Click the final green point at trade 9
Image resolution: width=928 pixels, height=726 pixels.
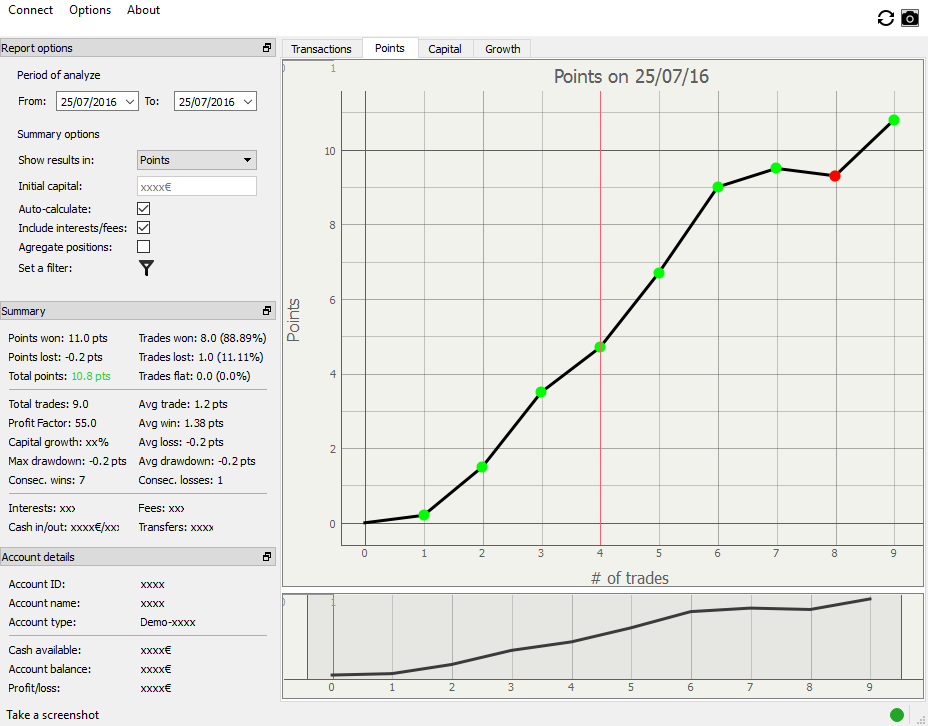[894, 120]
